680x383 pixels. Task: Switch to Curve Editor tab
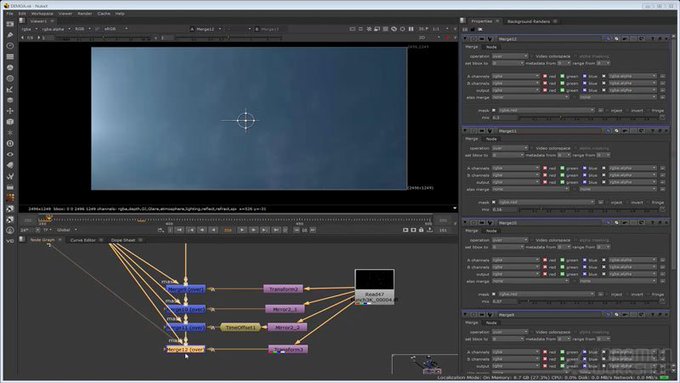point(82,240)
